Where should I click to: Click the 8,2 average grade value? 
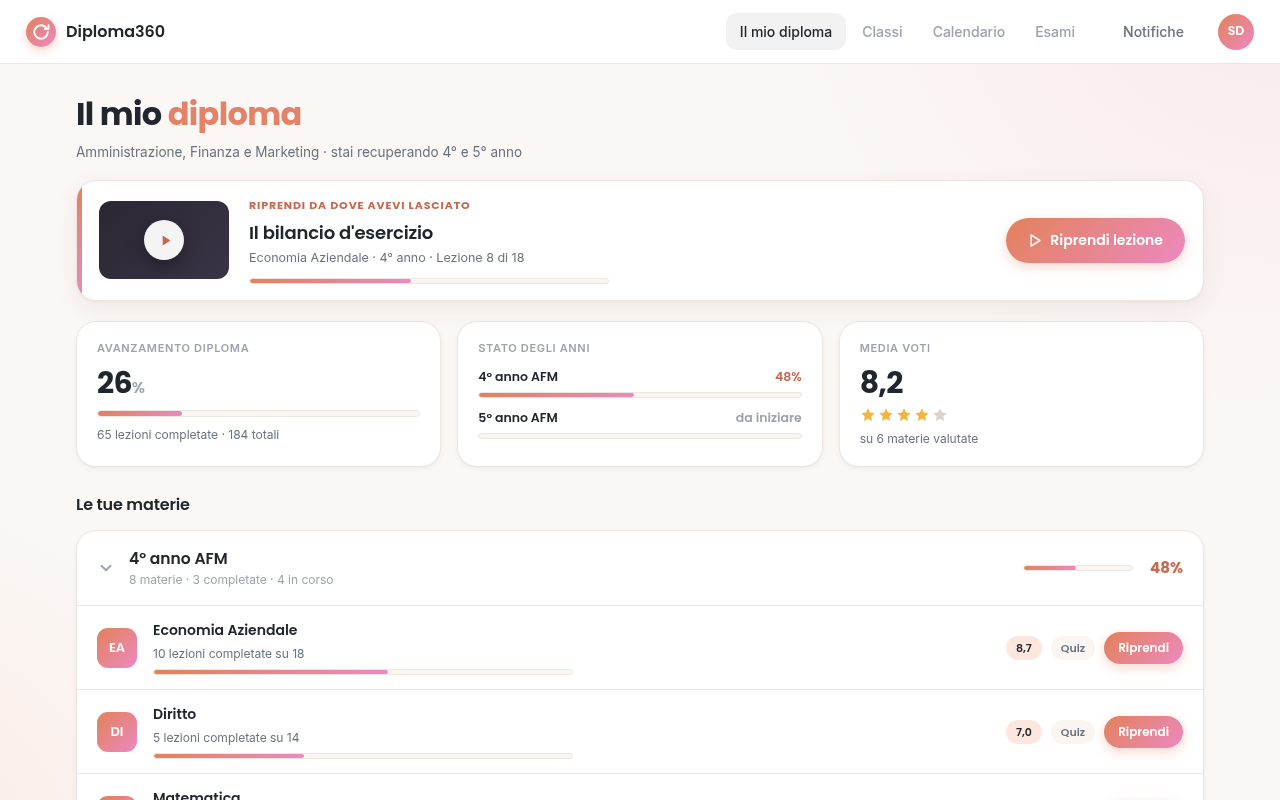pos(882,383)
